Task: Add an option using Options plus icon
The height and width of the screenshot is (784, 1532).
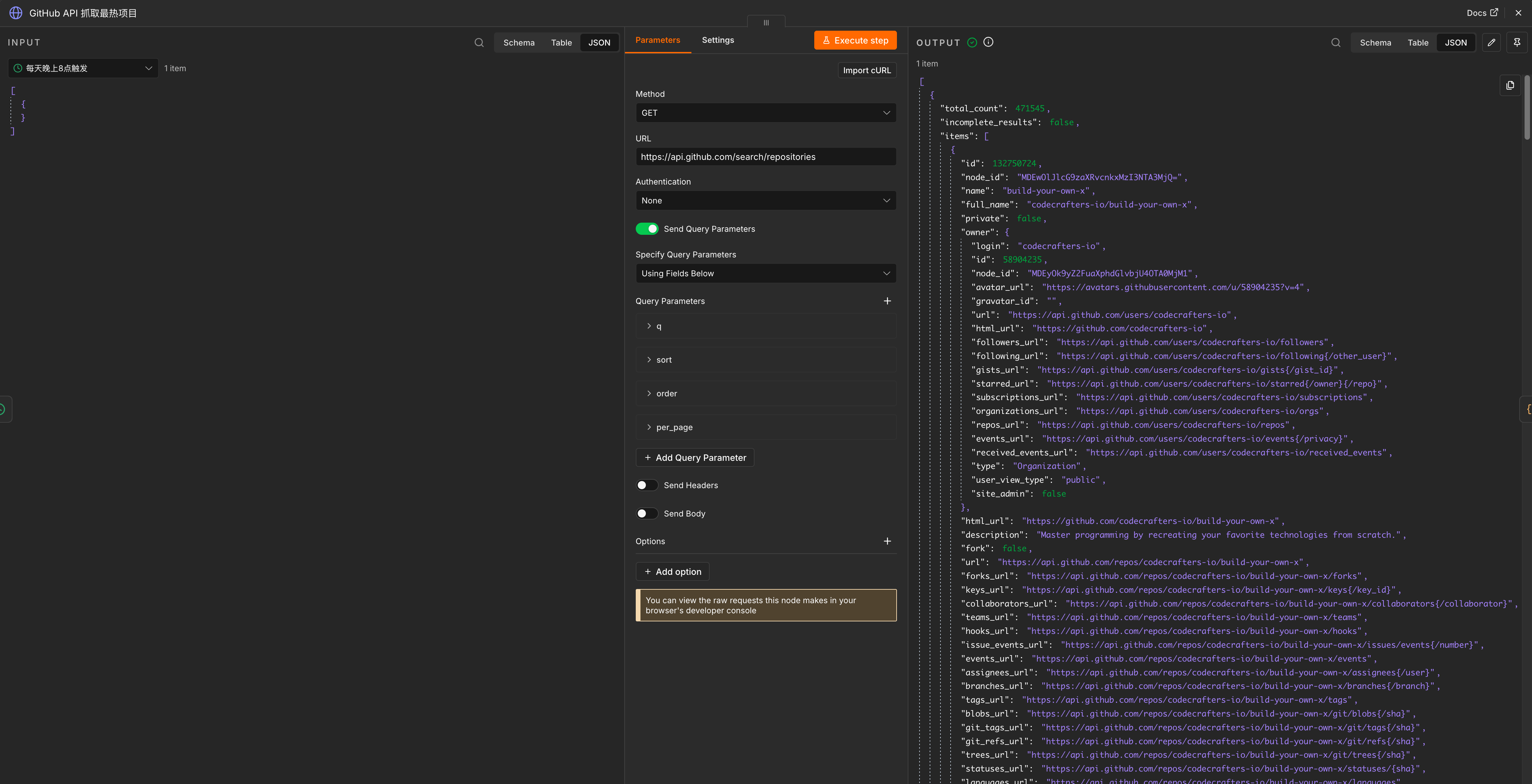Action: click(887, 541)
